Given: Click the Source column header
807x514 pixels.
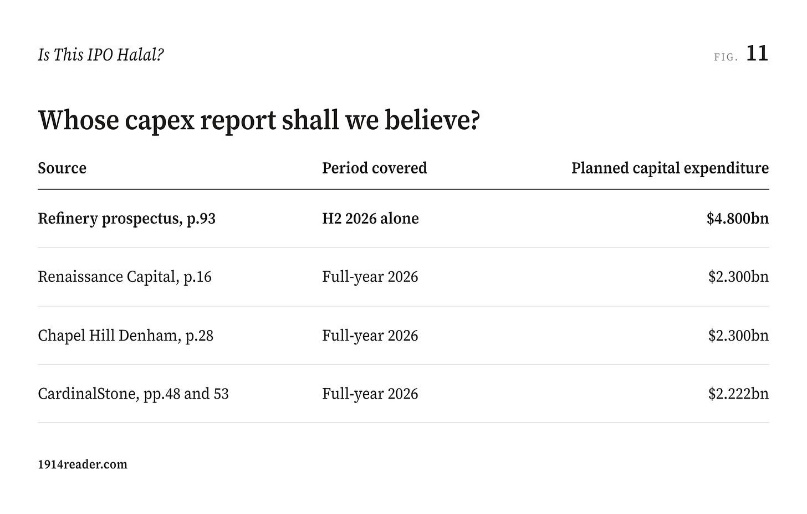Looking at the screenshot, I should coord(62,168).
